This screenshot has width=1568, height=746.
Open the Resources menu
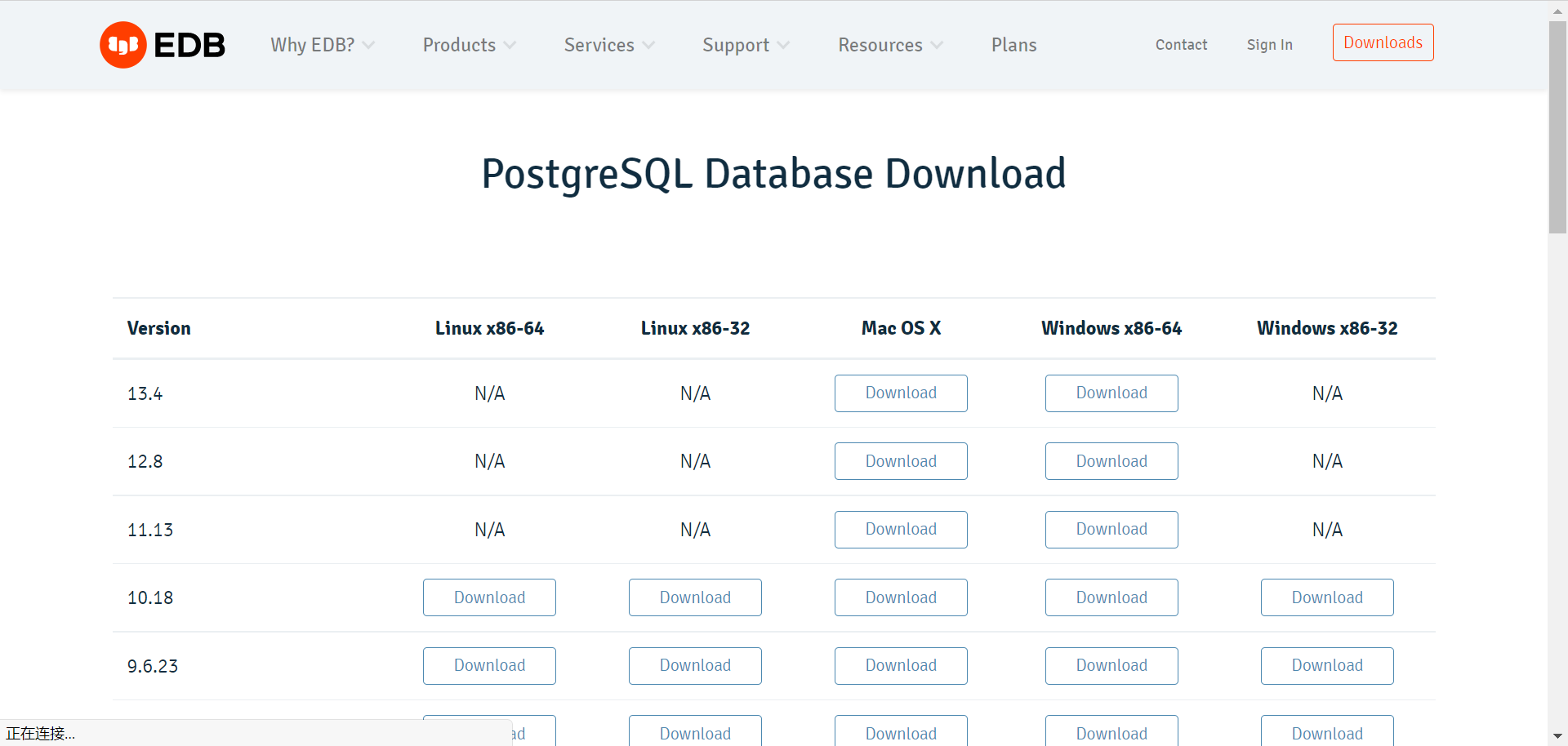click(880, 45)
